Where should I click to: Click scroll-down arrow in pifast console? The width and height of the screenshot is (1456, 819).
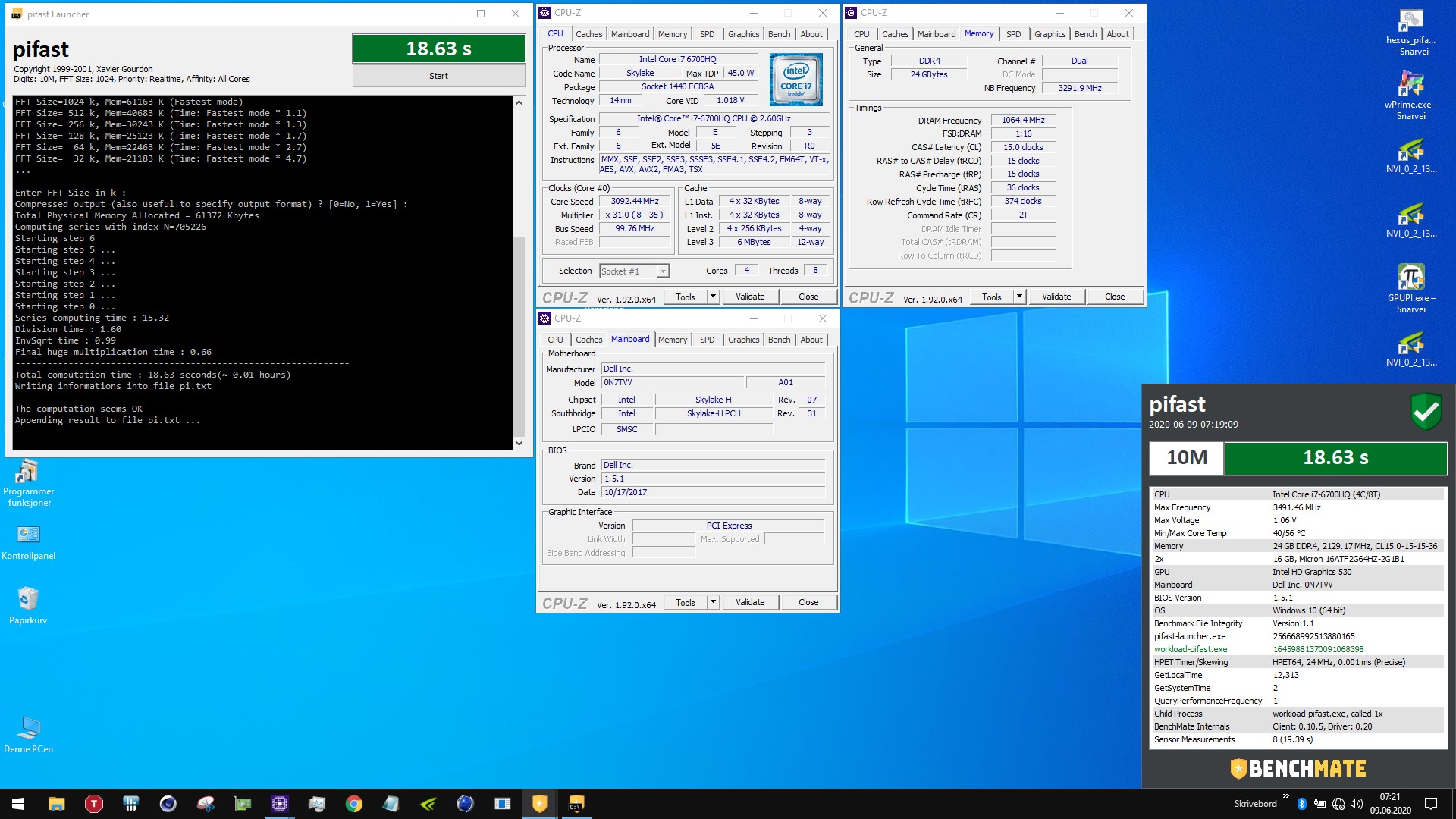click(x=519, y=444)
